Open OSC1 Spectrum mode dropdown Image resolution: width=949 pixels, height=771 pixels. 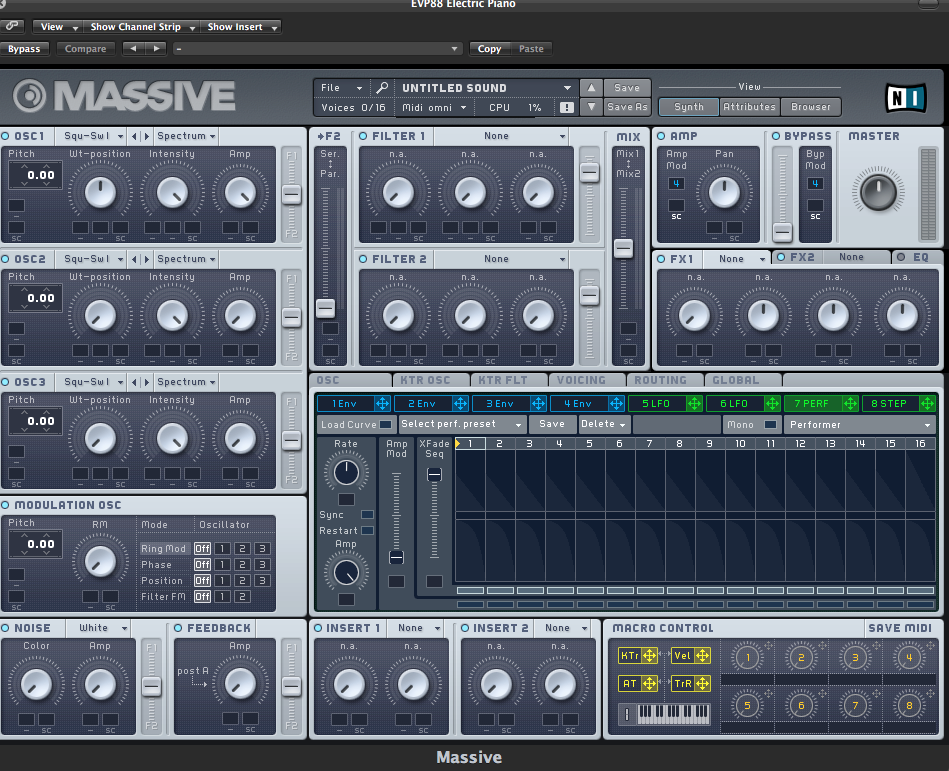pyautogui.click(x=186, y=136)
